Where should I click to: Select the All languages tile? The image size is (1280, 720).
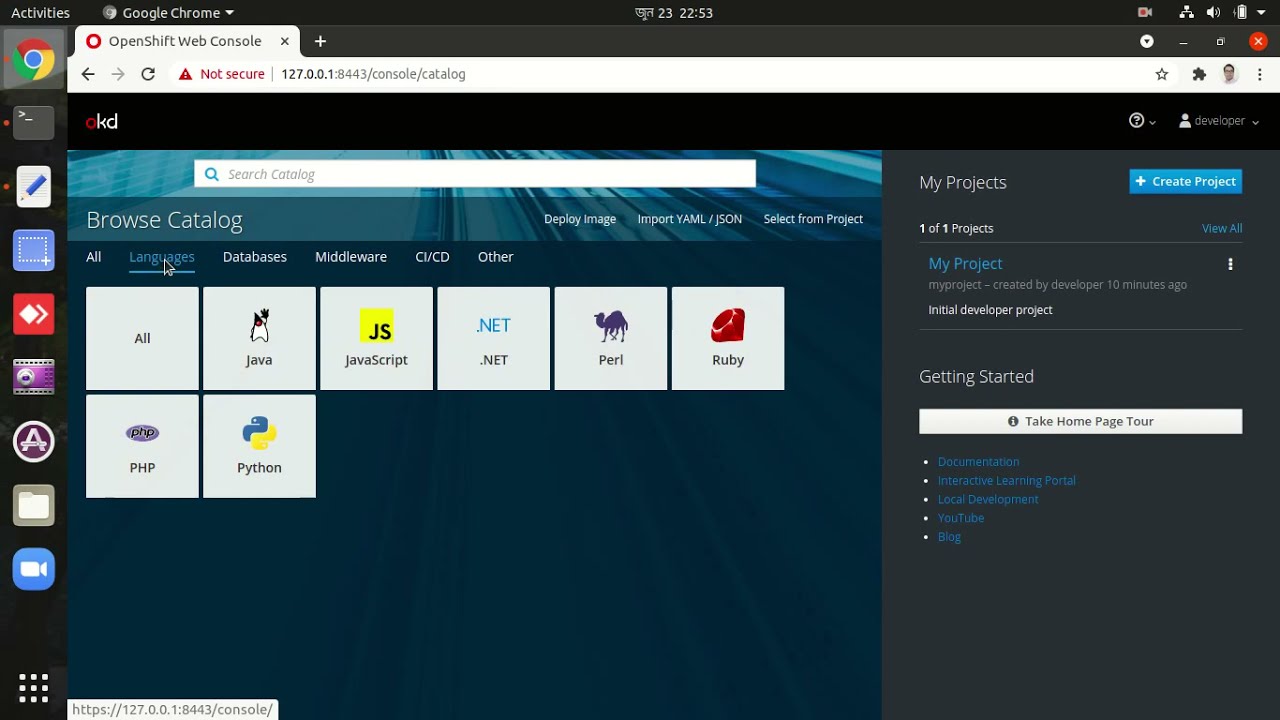click(142, 338)
